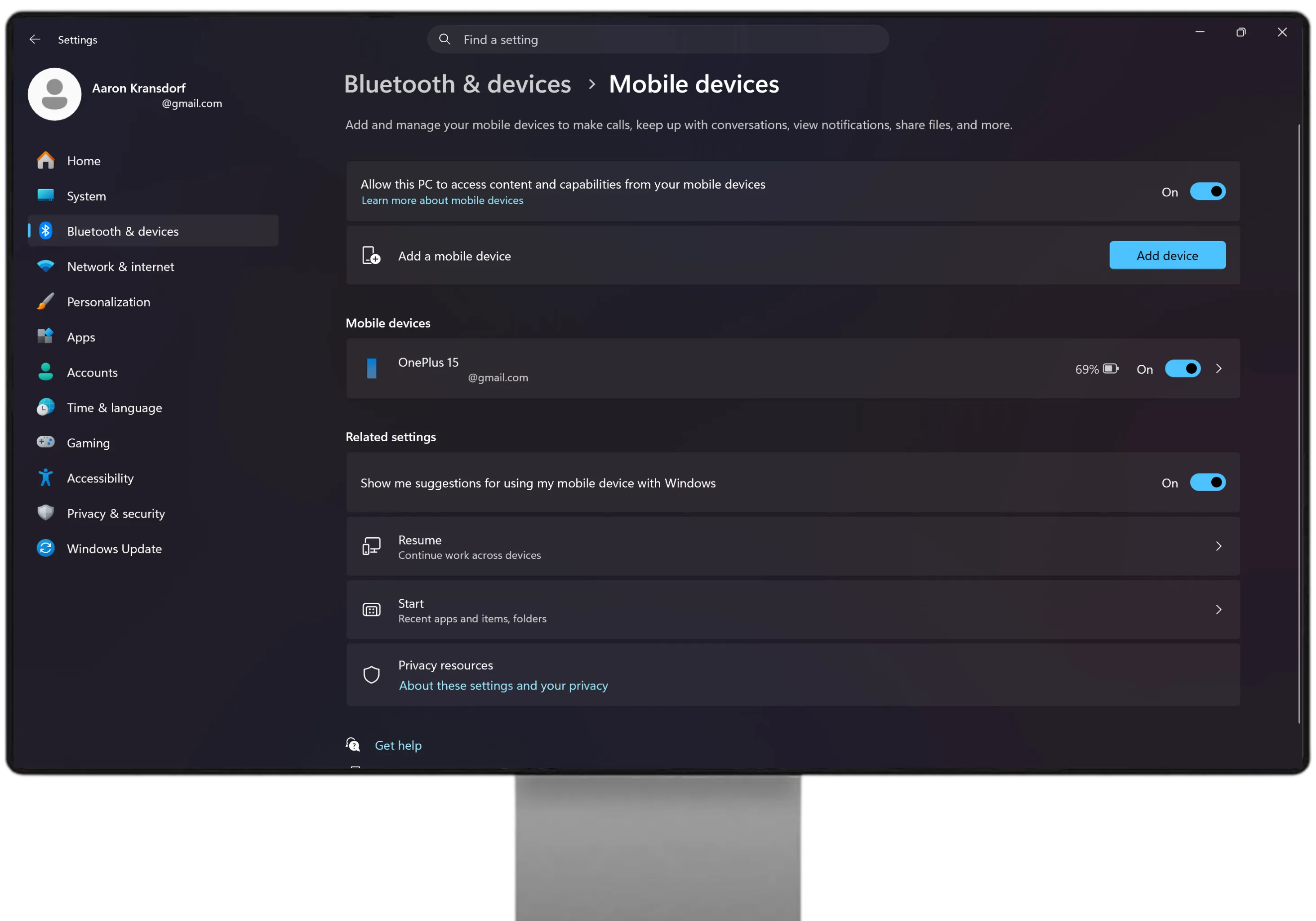
Task: Click the Time & language globe icon
Action: click(x=45, y=407)
